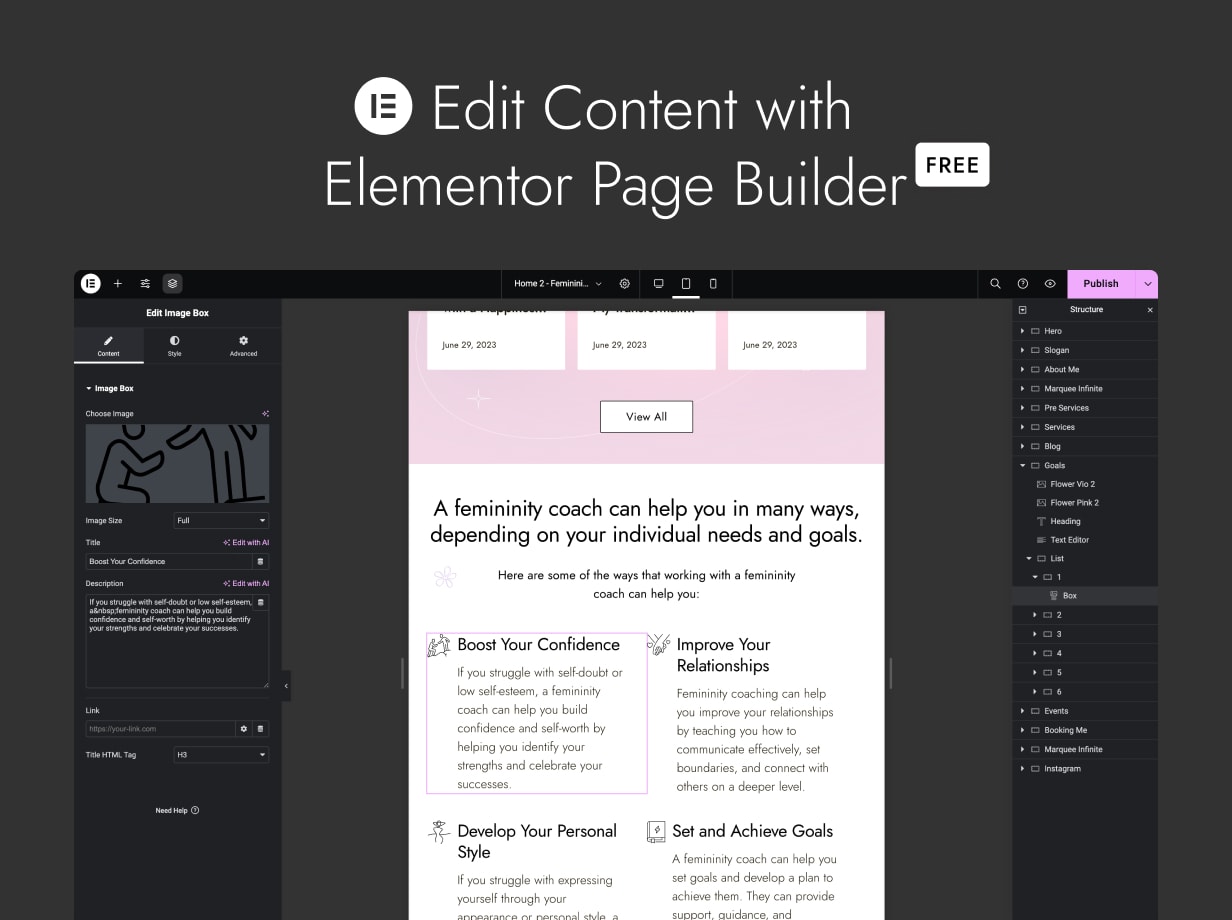Viewport: 1232px width, 920px height.
Task: Click the chosen image thumbnail
Action: [177, 463]
